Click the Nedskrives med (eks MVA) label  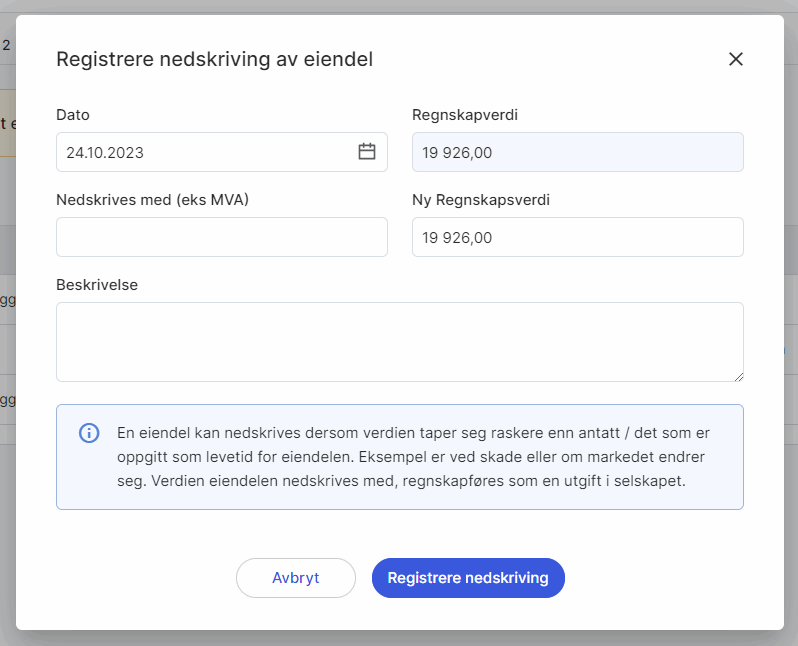tap(152, 200)
